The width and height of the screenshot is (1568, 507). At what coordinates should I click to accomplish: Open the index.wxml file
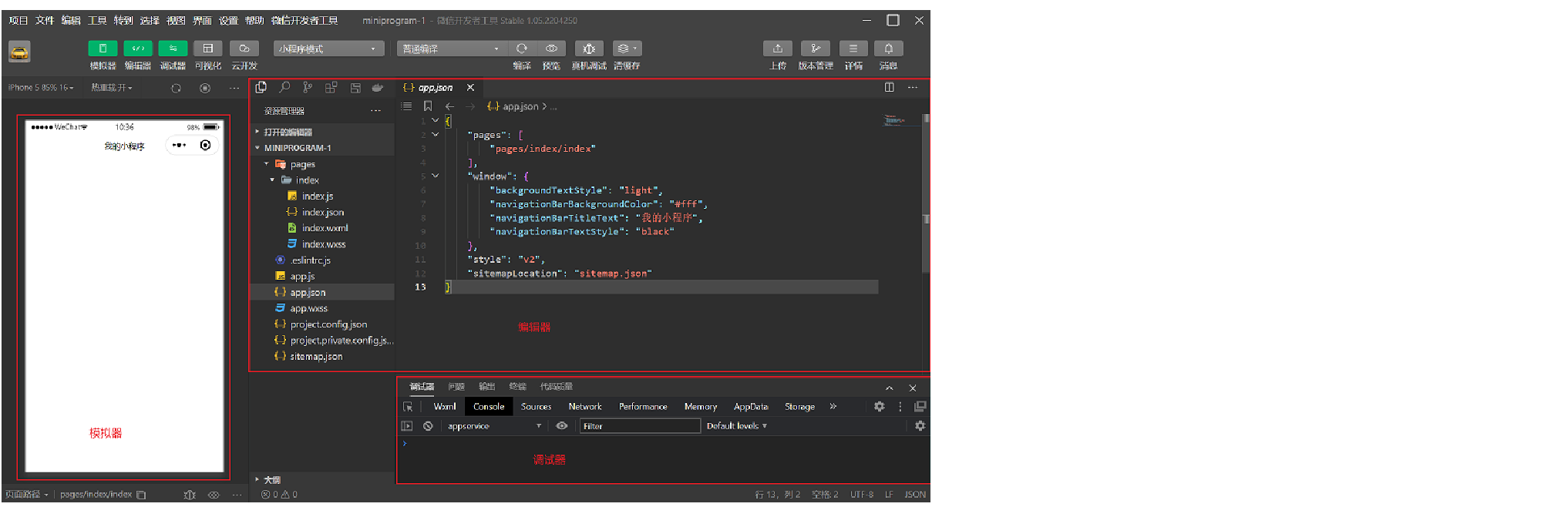325,228
